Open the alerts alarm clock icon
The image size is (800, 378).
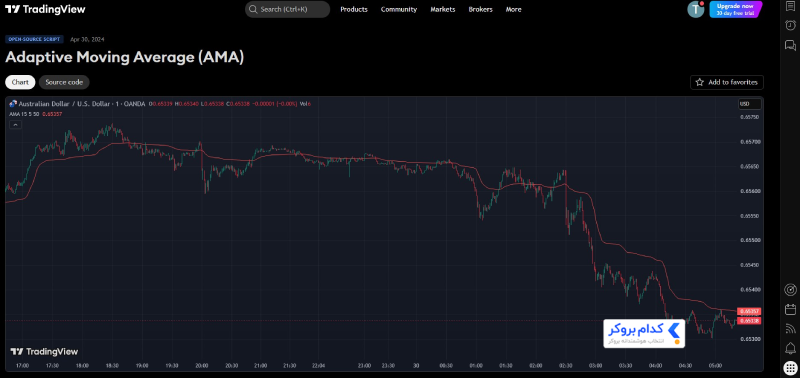click(790, 26)
